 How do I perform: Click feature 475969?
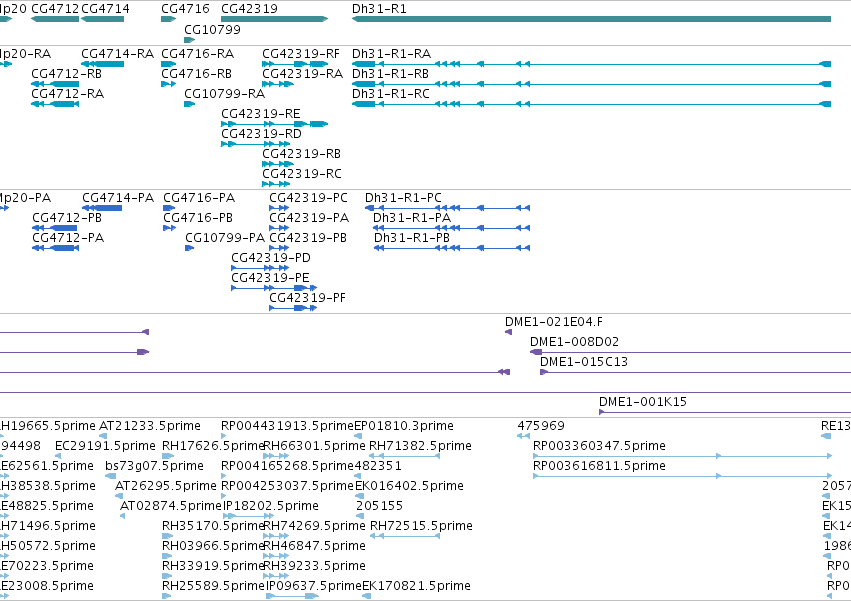(523, 436)
